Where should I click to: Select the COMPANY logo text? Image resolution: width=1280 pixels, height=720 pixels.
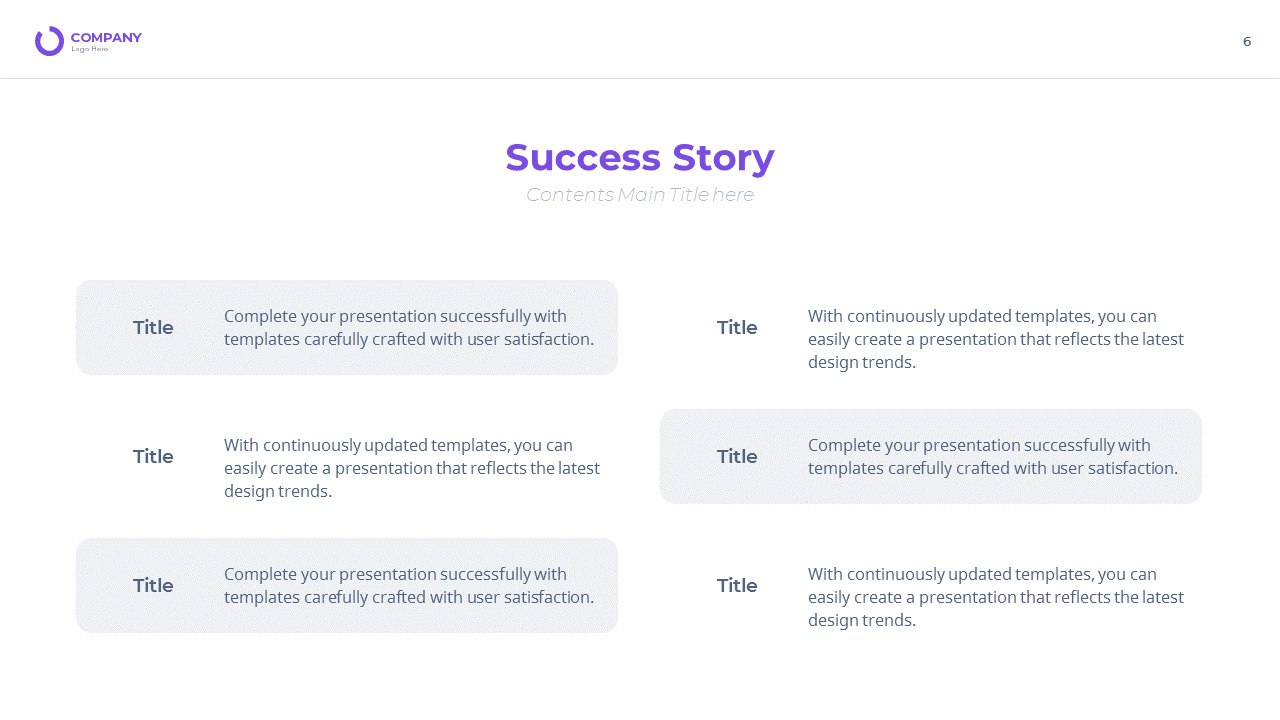pos(106,37)
